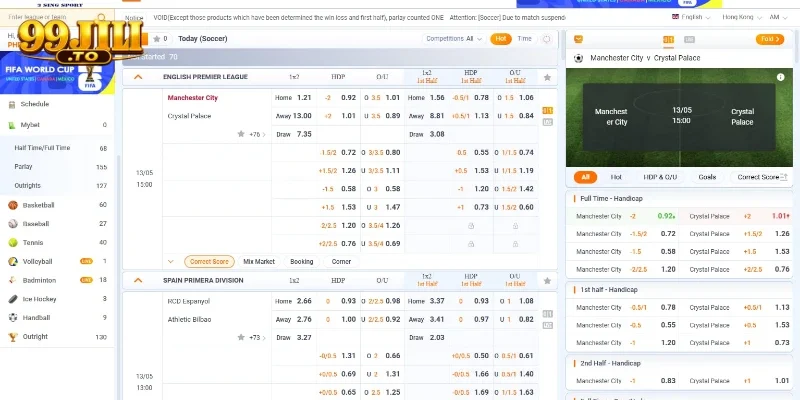800x400 pixels.
Task: Click the envelope icon in right panel
Action: pos(578,39)
